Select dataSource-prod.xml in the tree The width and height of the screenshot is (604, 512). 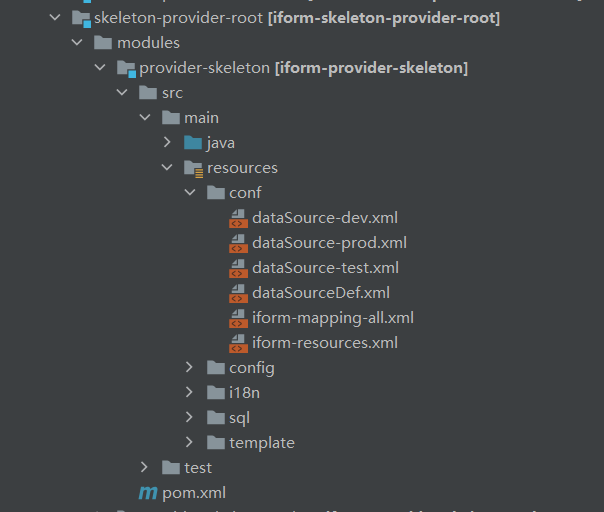329,243
